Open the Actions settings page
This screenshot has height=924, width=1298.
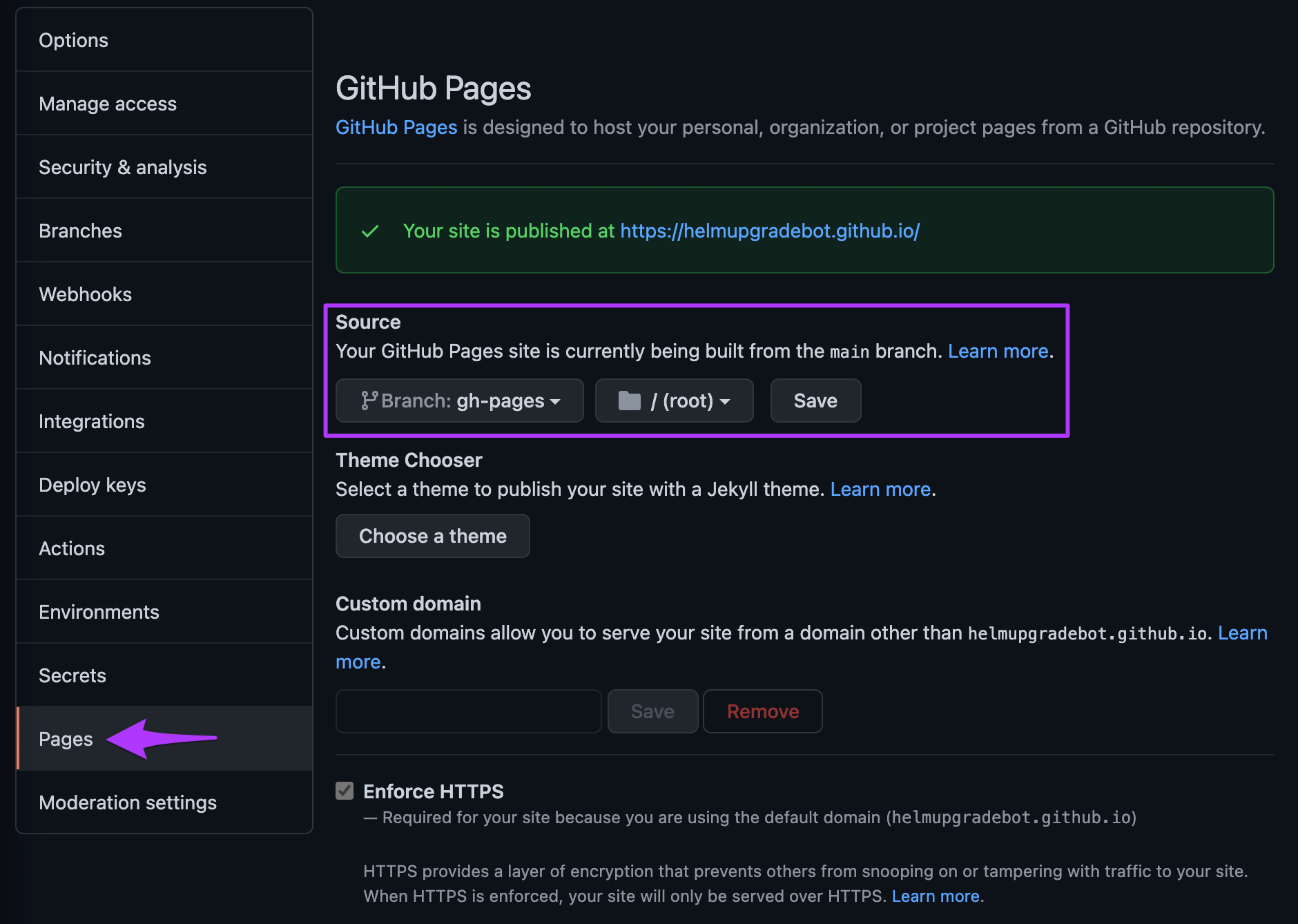[x=164, y=548]
